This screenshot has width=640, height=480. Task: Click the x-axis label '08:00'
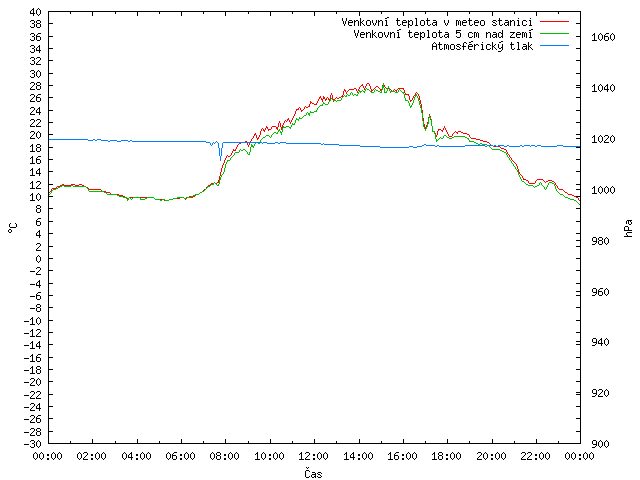(224, 456)
